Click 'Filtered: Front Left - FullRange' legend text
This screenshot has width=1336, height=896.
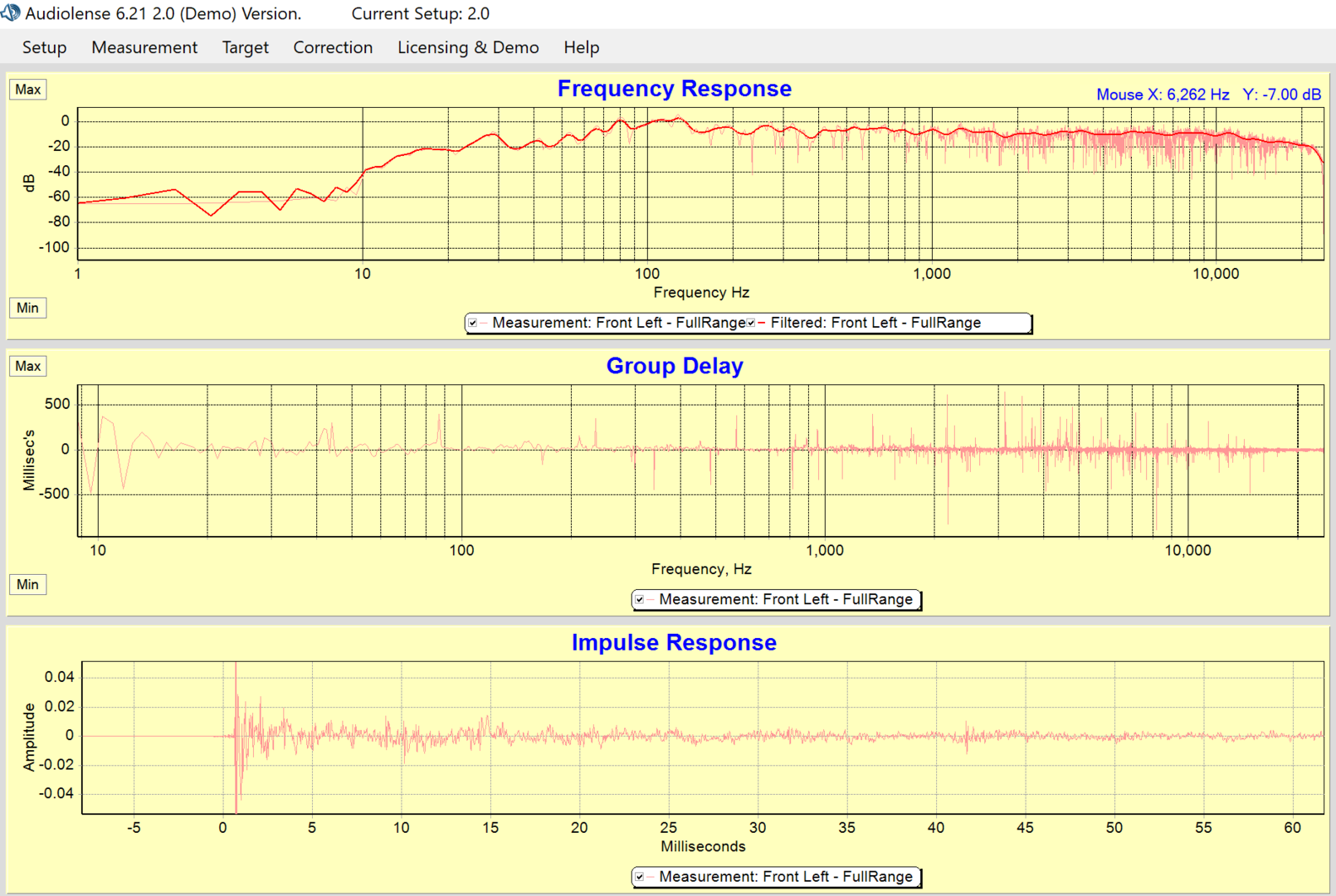(x=875, y=323)
